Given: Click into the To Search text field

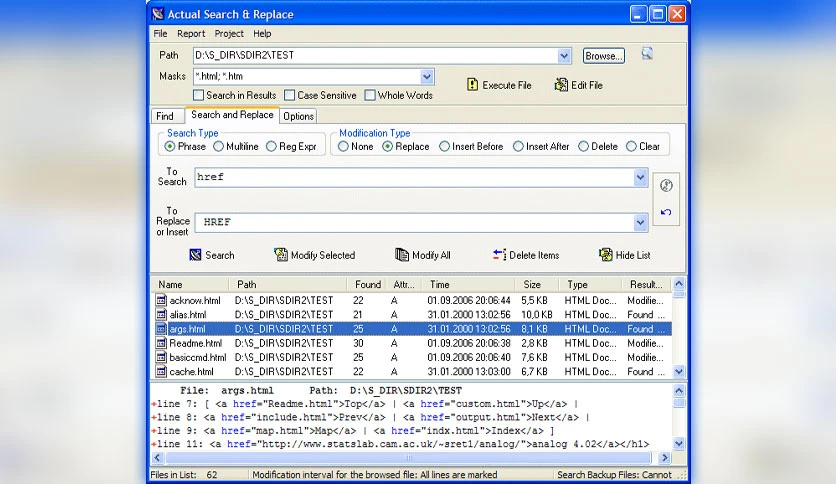Looking at the screenshot, I should point(414,178).
